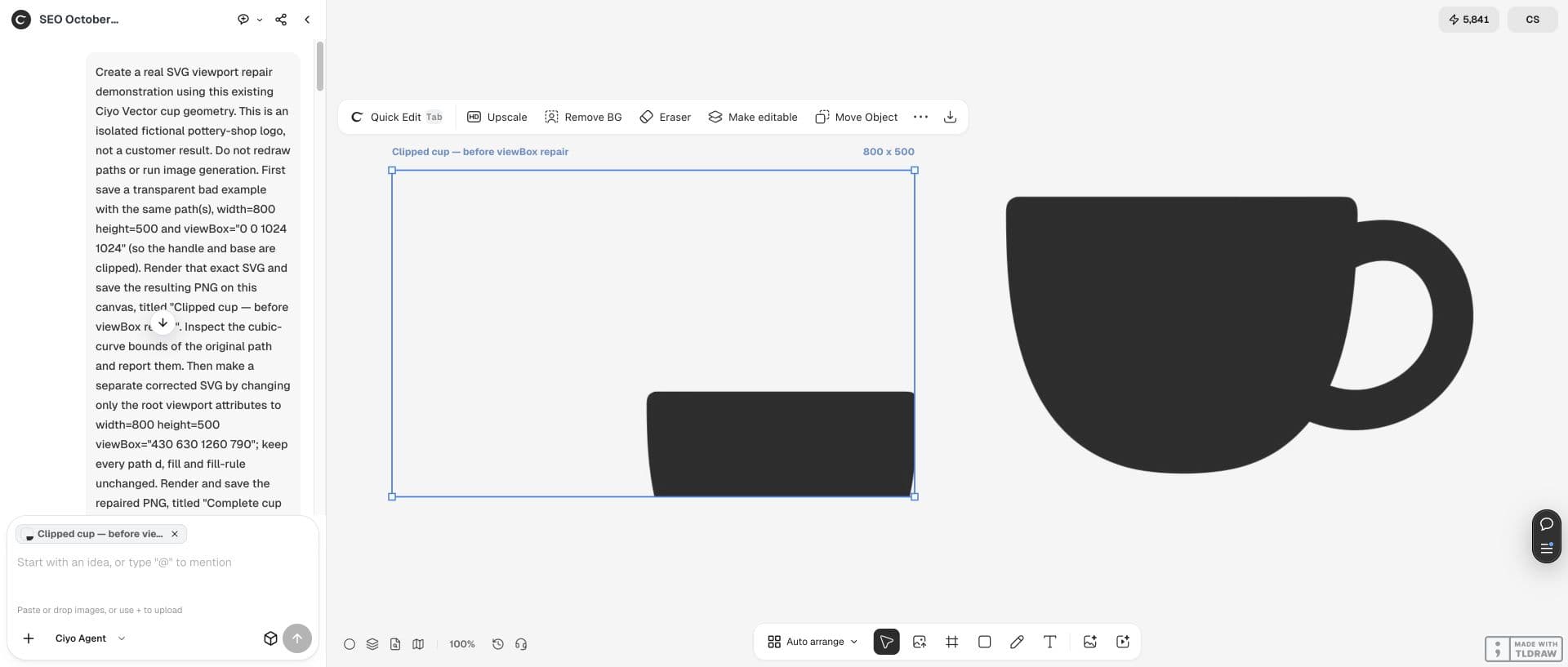Open more options ellipsis menu

click(x=920, y=117)
